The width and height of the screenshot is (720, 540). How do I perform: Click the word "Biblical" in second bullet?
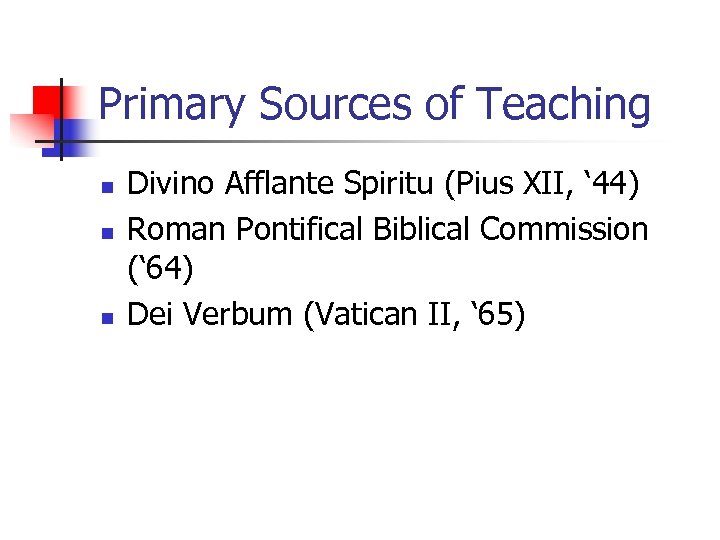point(422,229)
